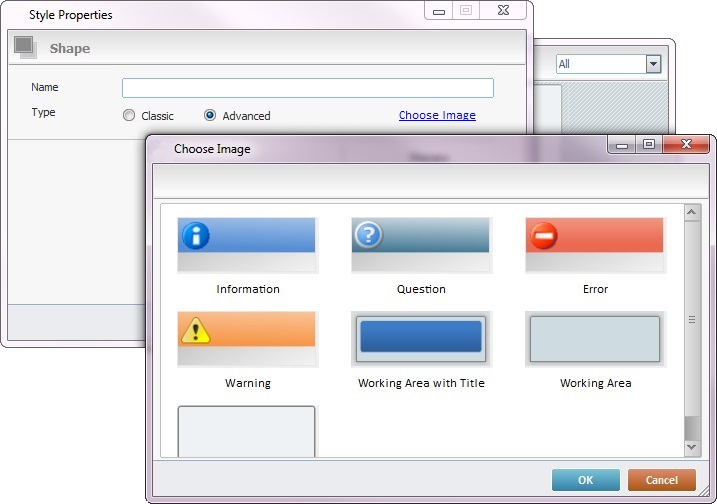Image resolution: width=717 pixels, height=504 pixels.
Task: Maximize the Choose Image dialog
Action: click(x=649, y=145)
